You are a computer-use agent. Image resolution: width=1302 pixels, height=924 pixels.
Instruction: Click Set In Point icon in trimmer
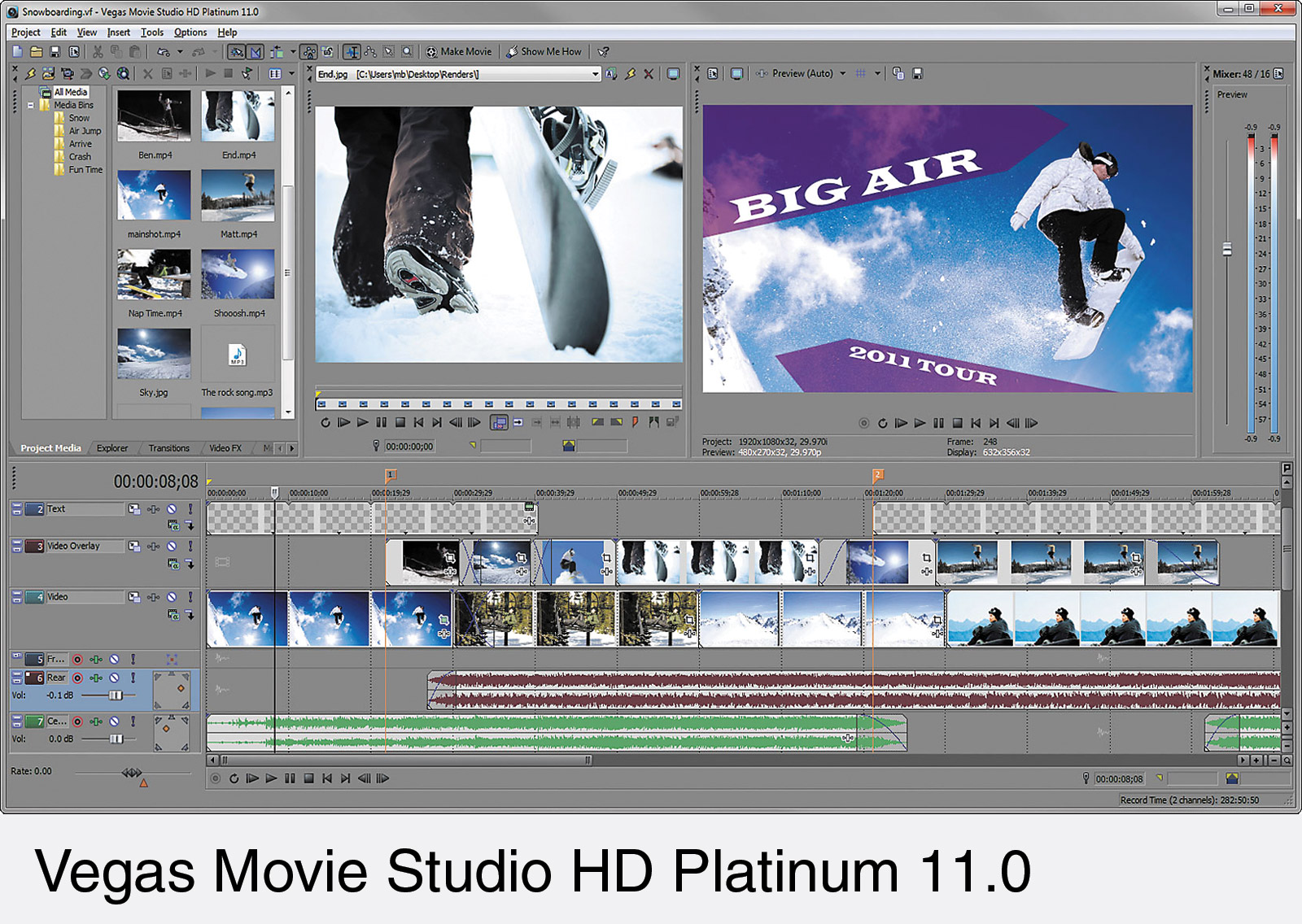tap(597, 422)
